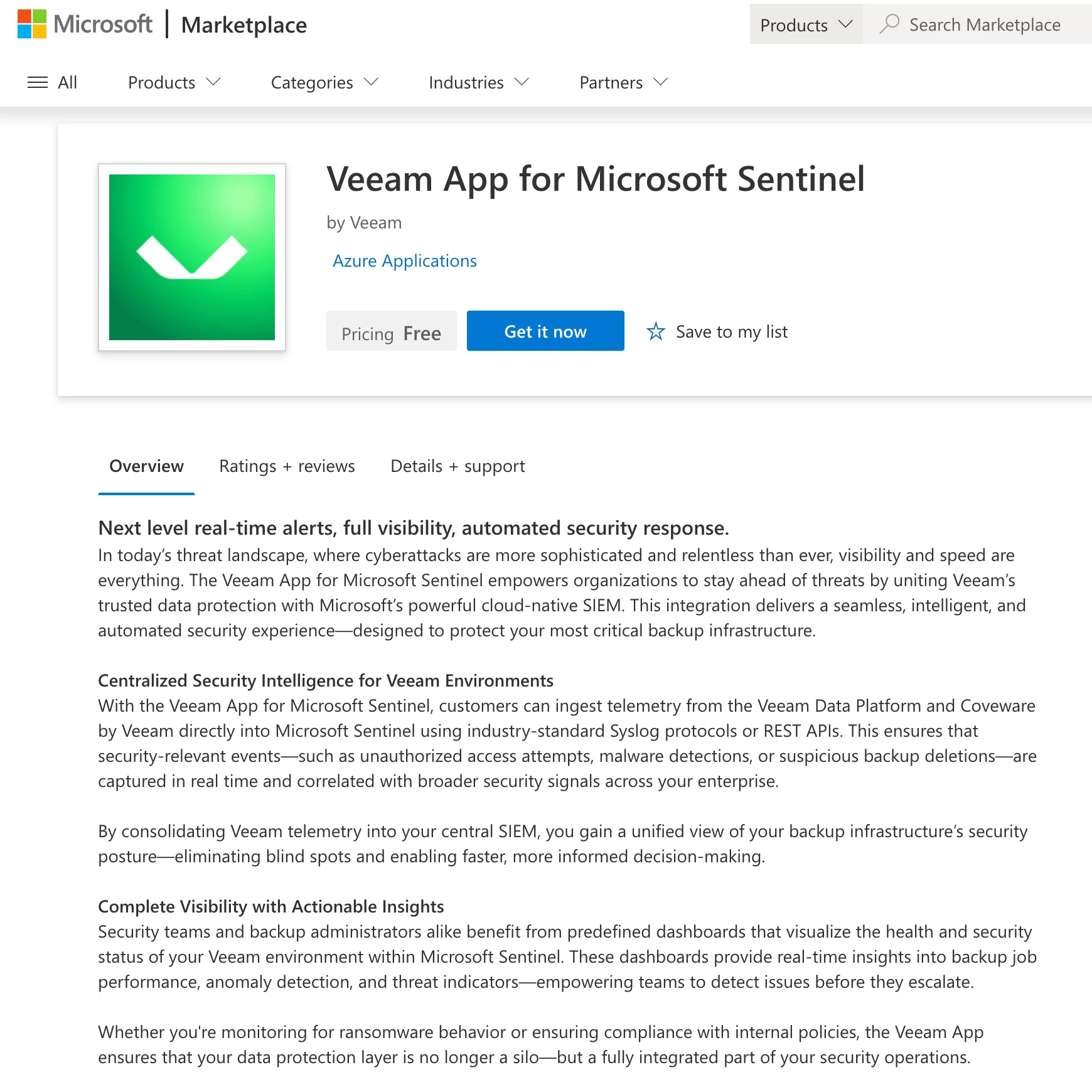This screenshot has height=1092, width=1092.
Task: Click the Get it now button
Action: pyautogui.click(x=545, y=331)
